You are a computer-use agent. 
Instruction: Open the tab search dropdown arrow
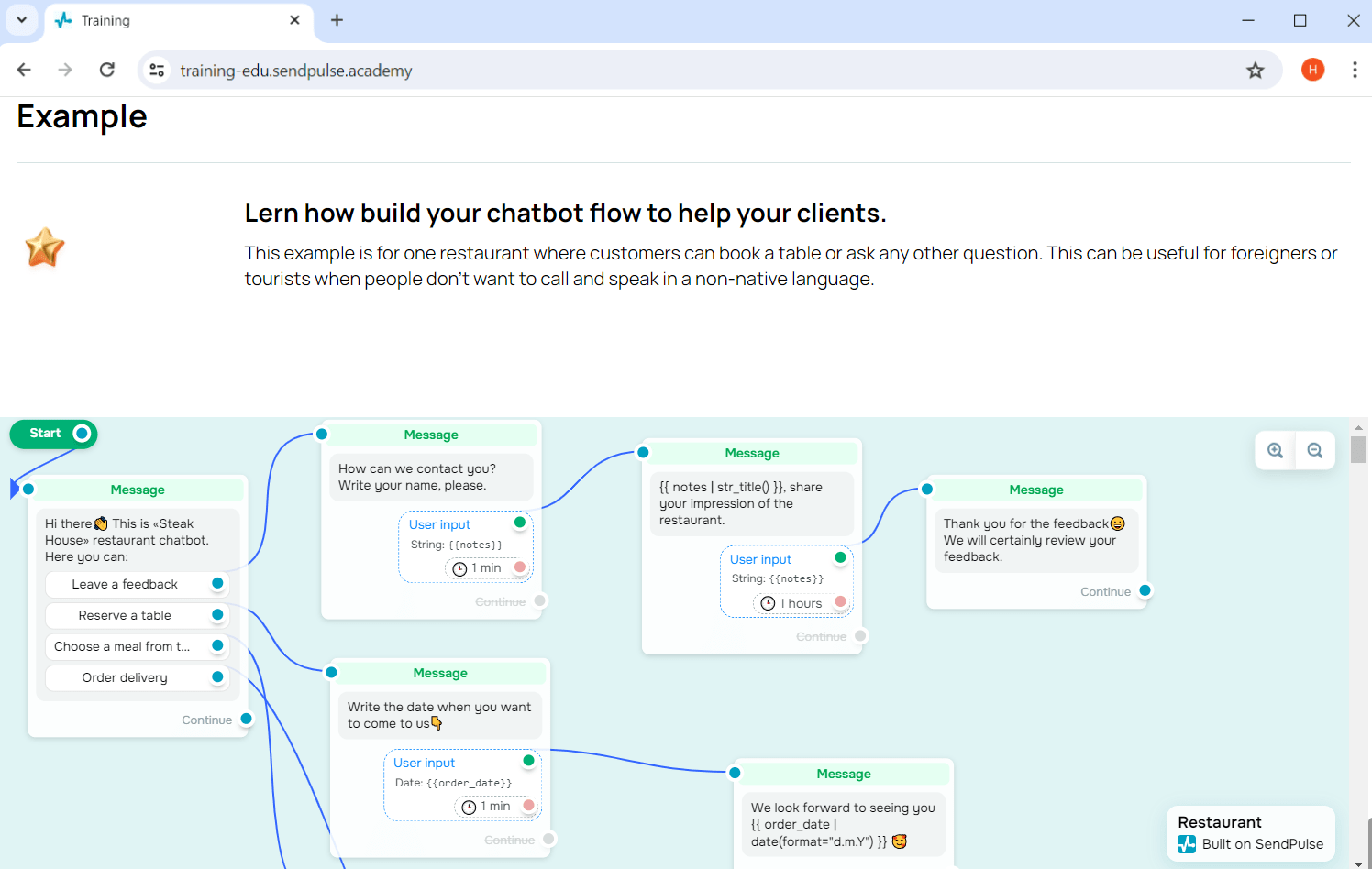tap(22, 20)
